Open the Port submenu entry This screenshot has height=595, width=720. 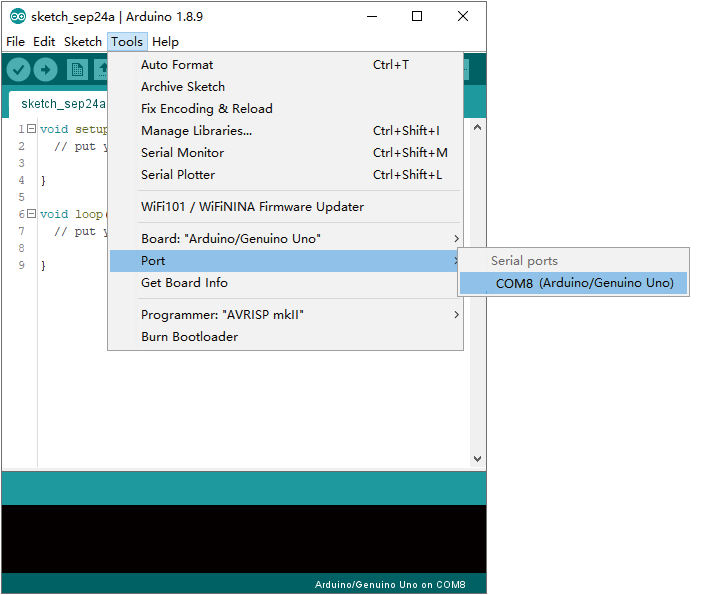(285, 261)
